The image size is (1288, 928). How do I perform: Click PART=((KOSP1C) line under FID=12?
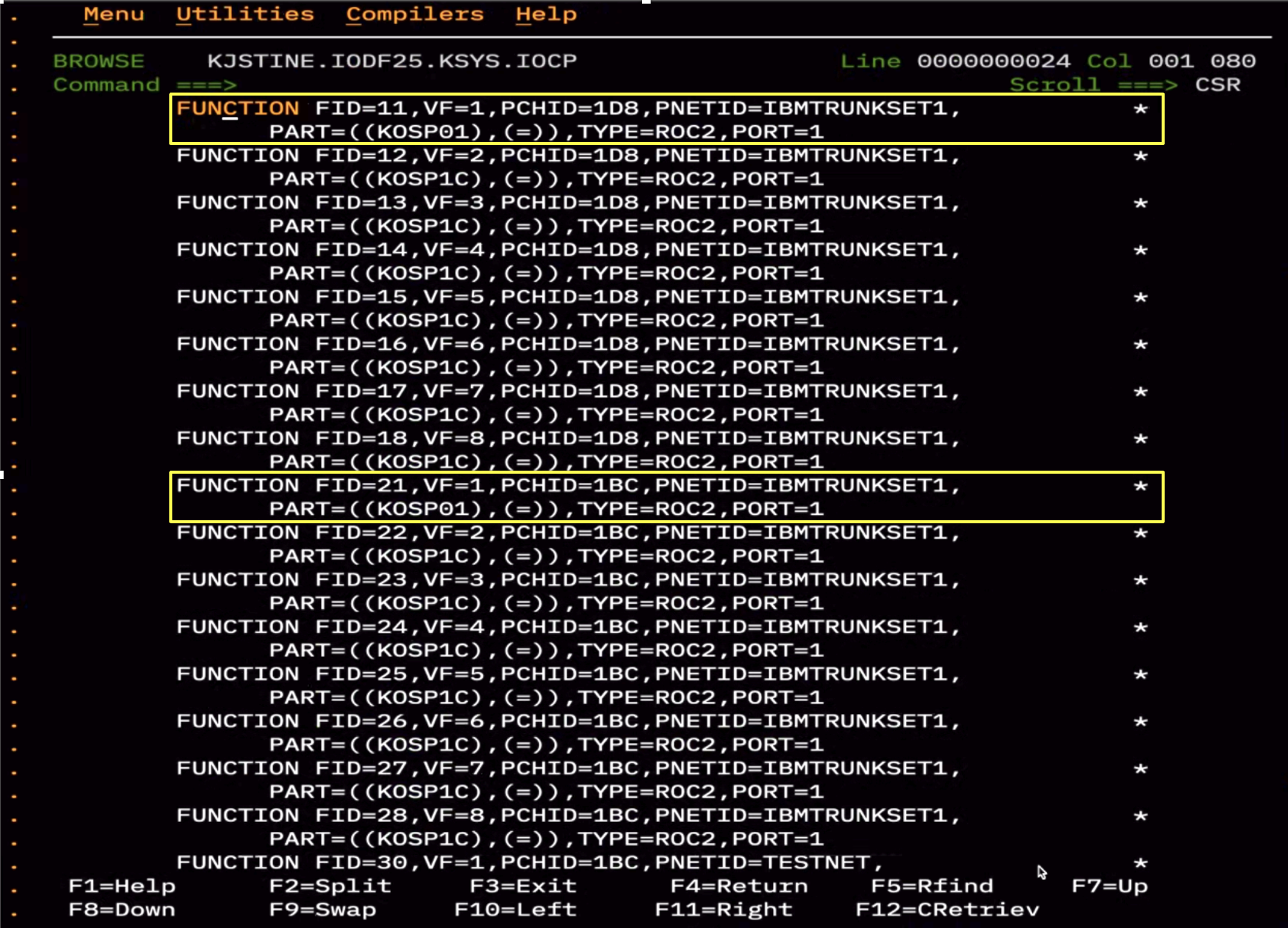point(547,179)
